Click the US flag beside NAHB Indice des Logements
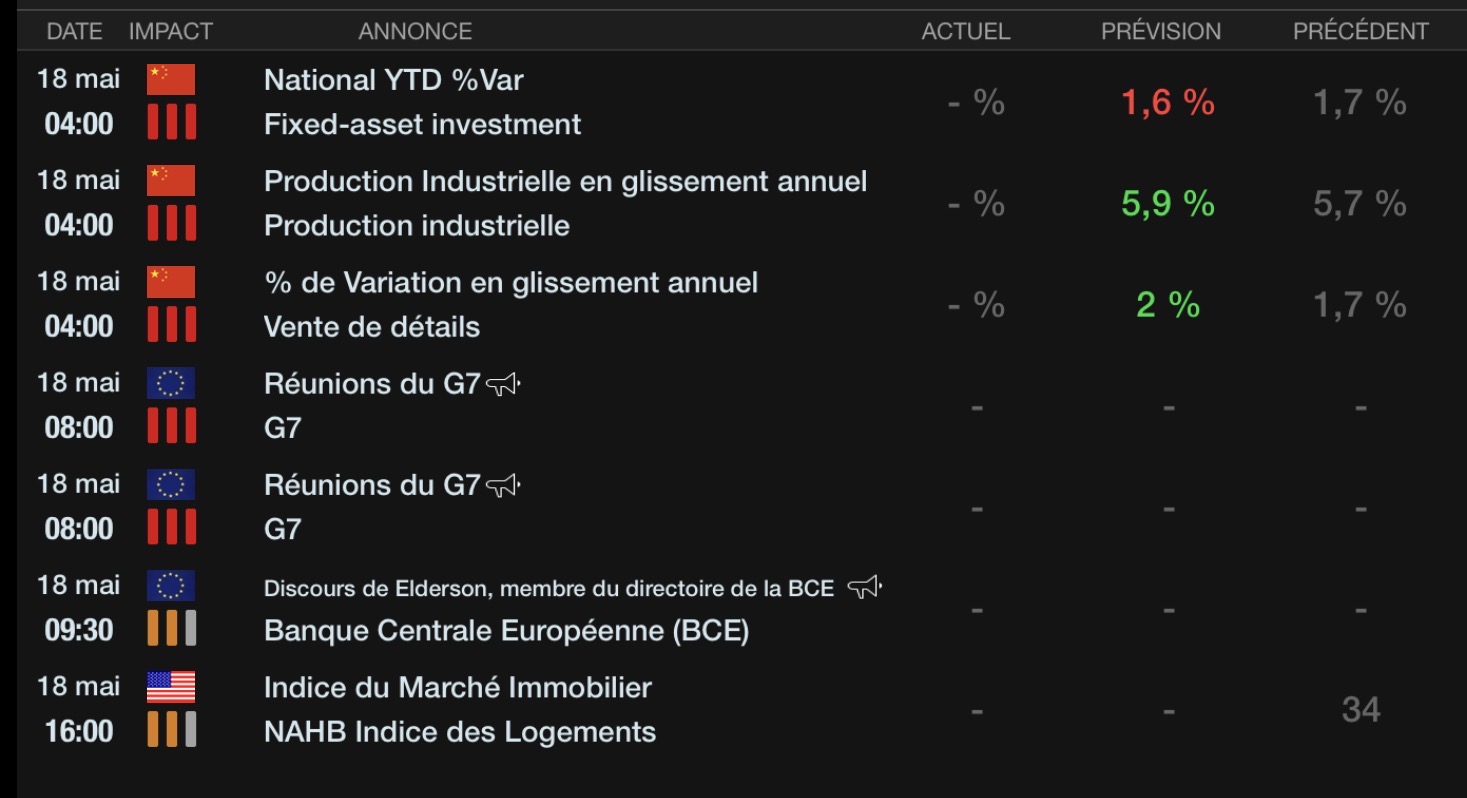This screenshot has width=1467, height=798. [x=171, y=687]
